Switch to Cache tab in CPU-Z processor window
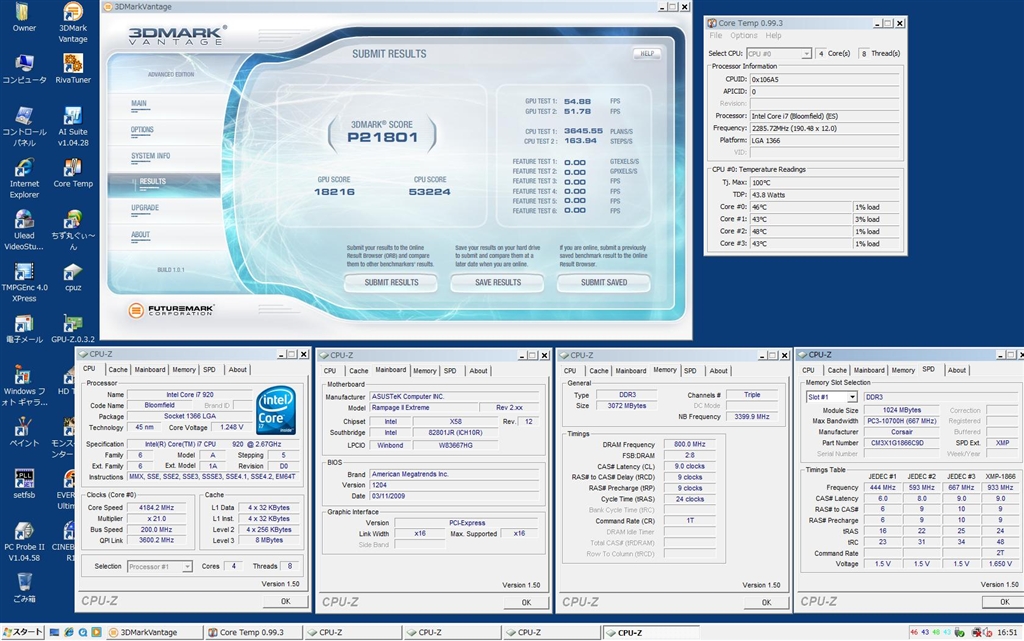The height and width of the screenshot is (641, 1024). point(118,369)
